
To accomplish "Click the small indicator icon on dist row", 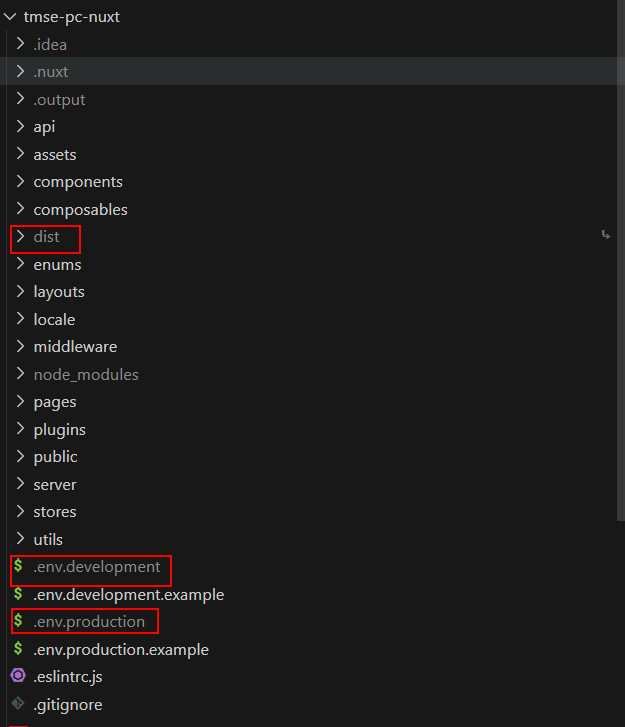I will click(x=605, y=235).
